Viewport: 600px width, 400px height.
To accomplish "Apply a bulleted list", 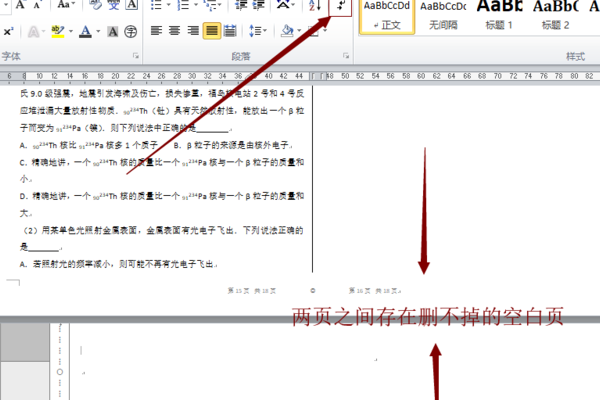I will 156,5.
